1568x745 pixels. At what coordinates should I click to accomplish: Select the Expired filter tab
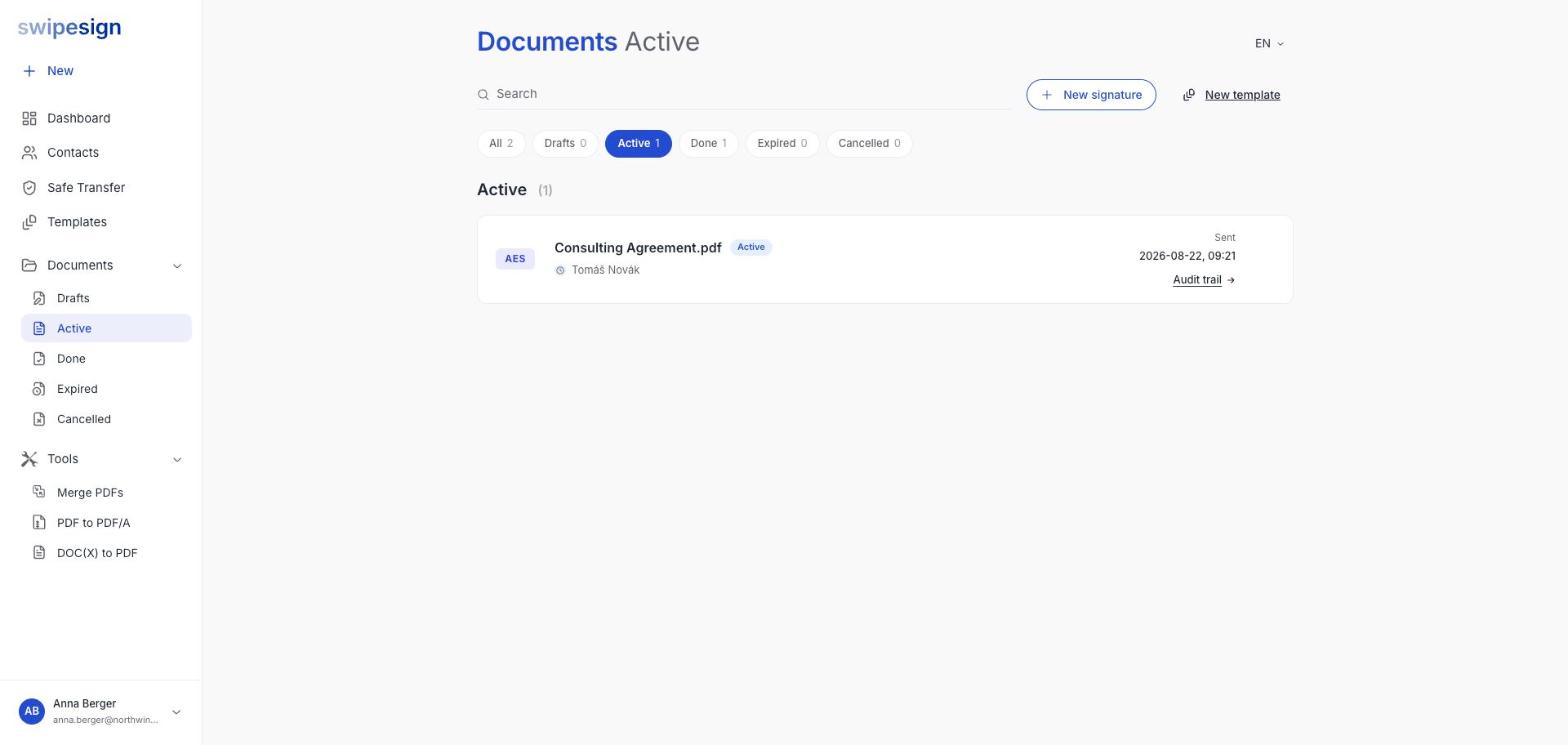782,143
